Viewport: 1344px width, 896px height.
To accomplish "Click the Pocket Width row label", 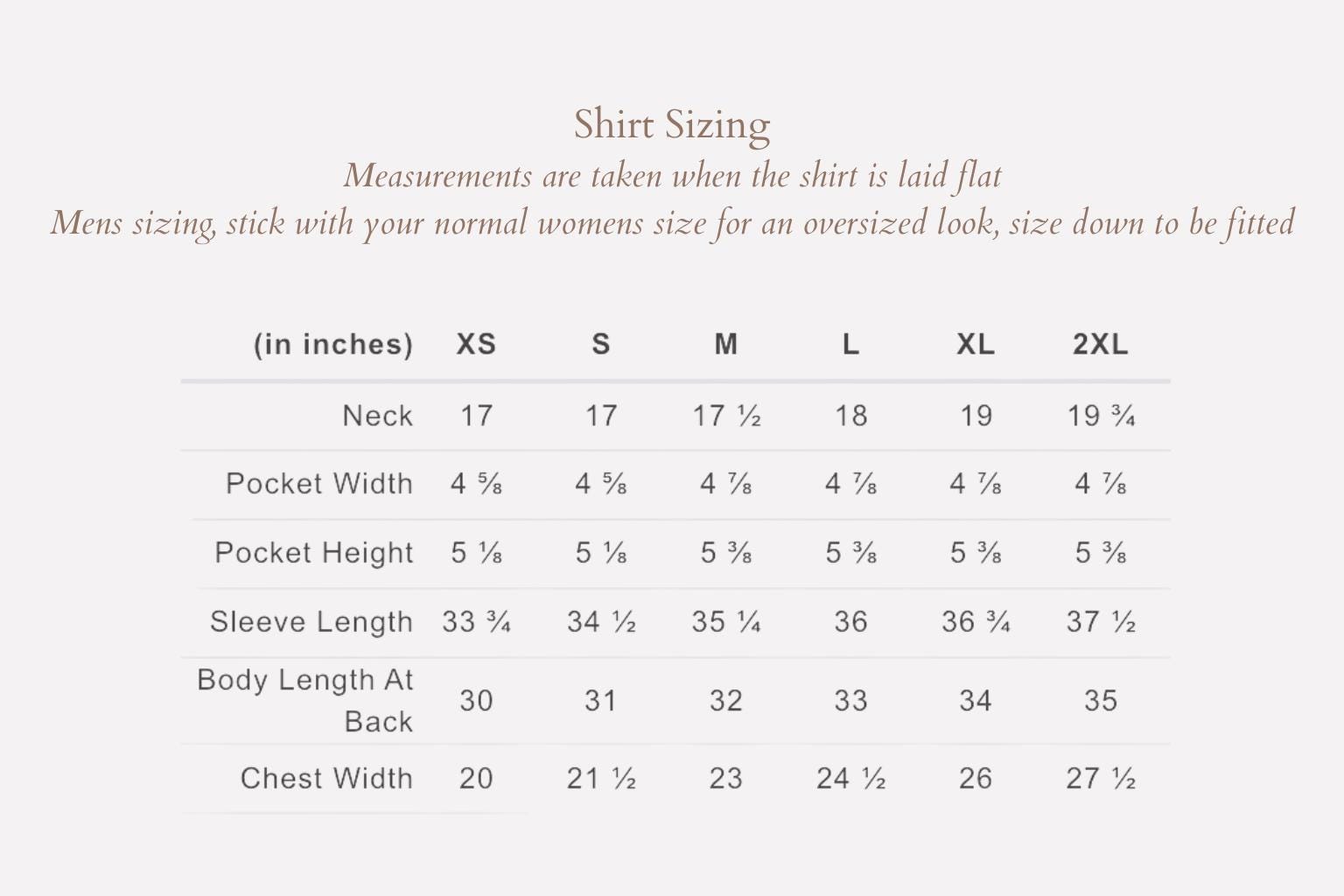I will [319, 484].
